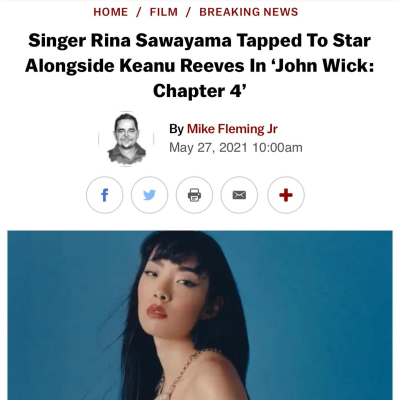Click the printer icon to print
This screenshot has width=400, height=400.
coord(194,195)
